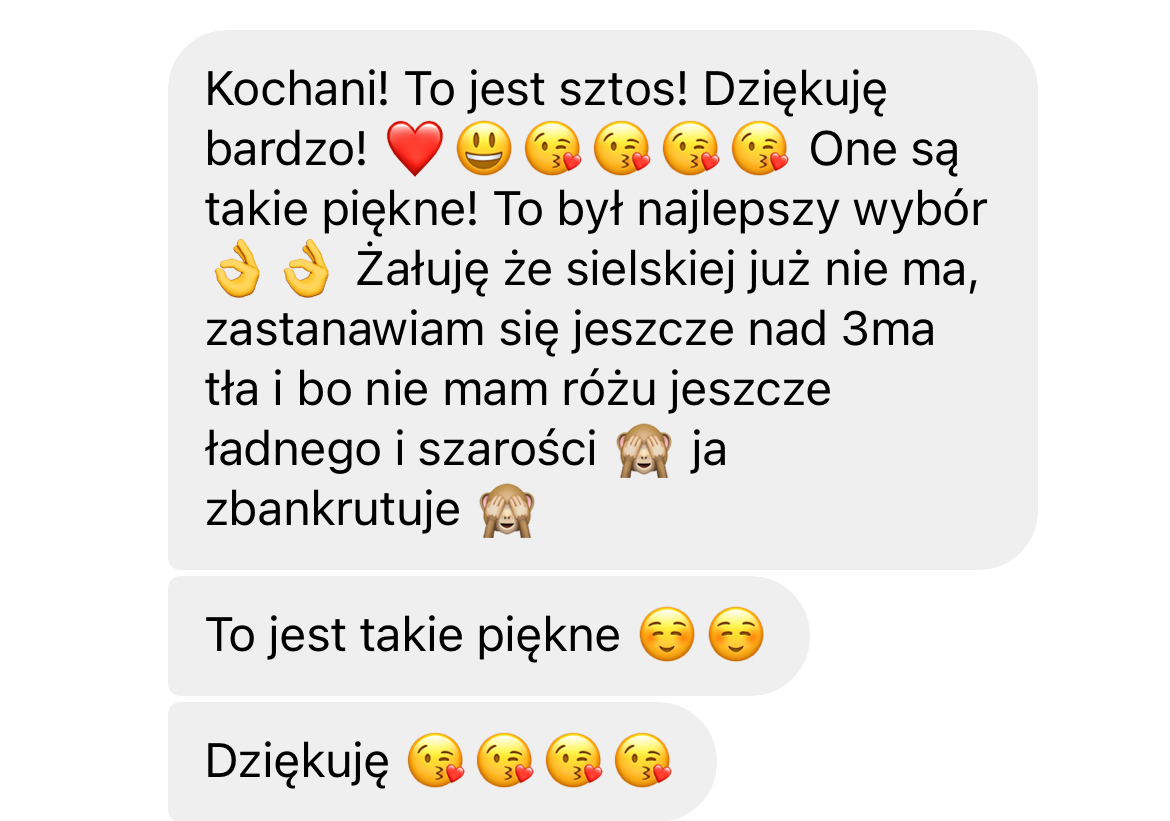Click the first relieved face emoji
The height and width of the screenshot is (821, 1170).
pyautogui.click(x=667, y=634)
